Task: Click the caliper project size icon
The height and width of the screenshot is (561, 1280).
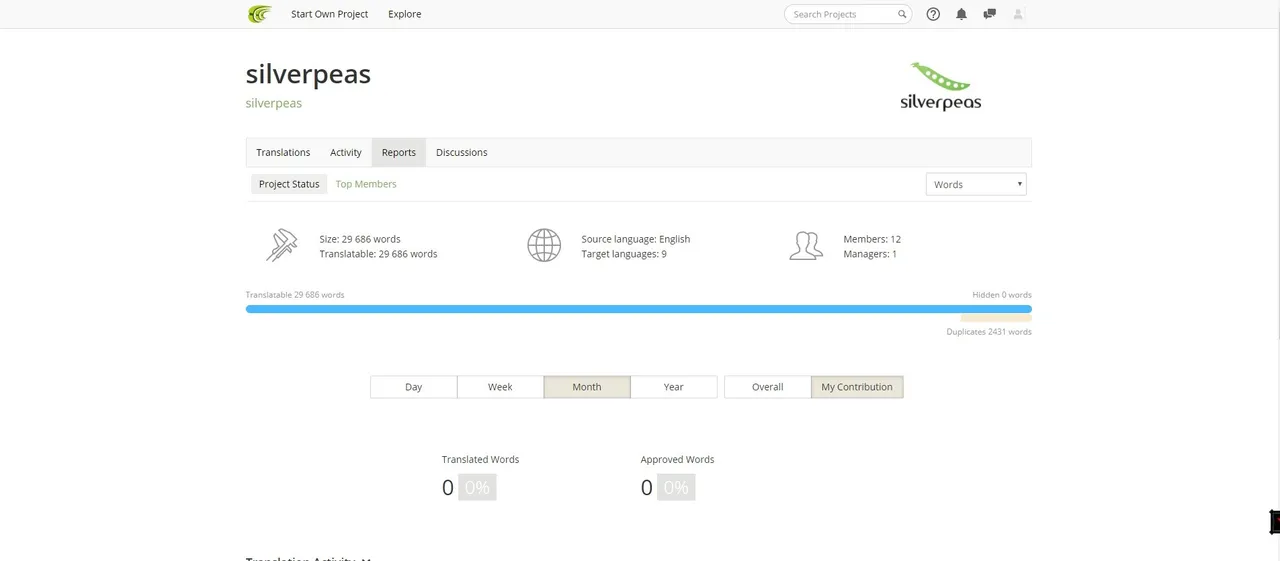Action: pyautogui.click(x=282, y=246)
